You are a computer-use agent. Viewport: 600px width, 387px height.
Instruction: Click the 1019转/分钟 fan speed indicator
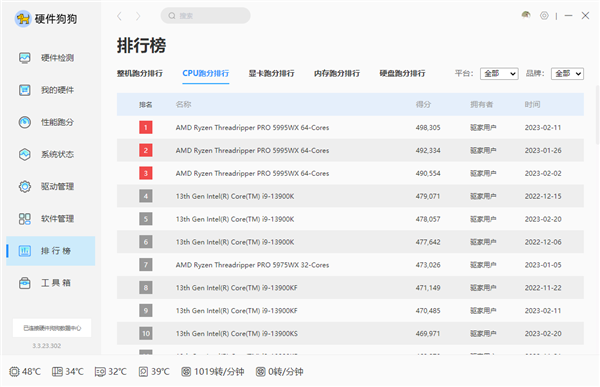pyautogui.click(x=212, y=371)
